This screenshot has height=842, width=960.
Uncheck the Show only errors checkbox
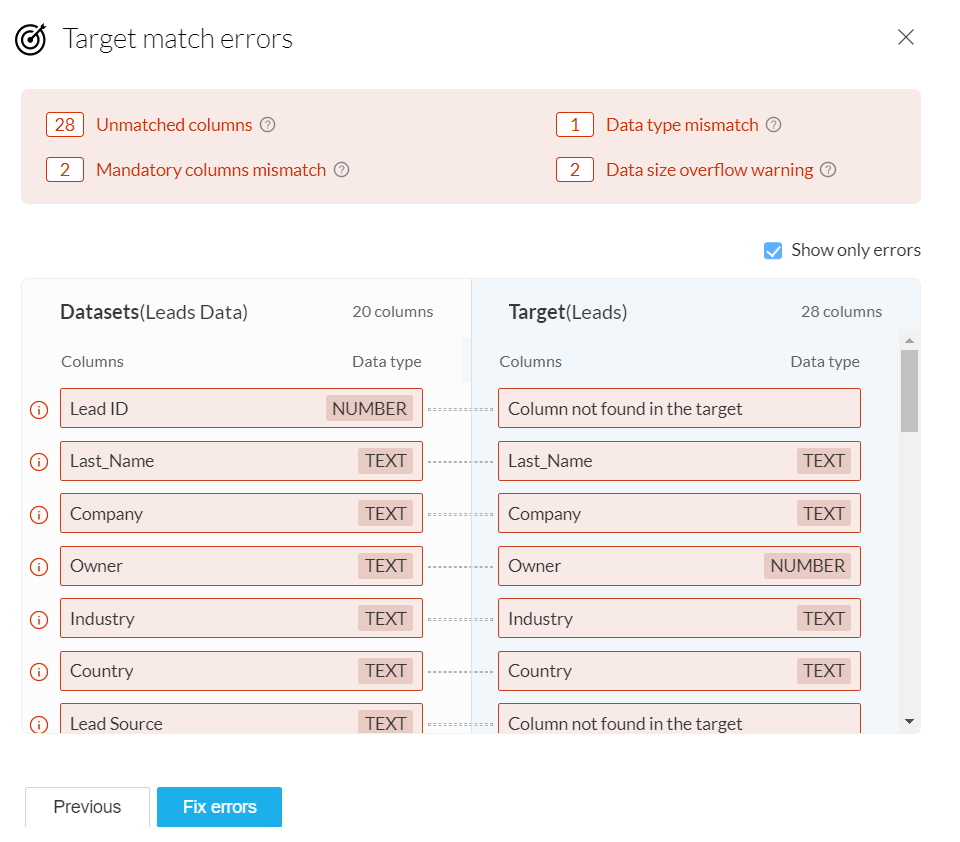tap(773, 250)
